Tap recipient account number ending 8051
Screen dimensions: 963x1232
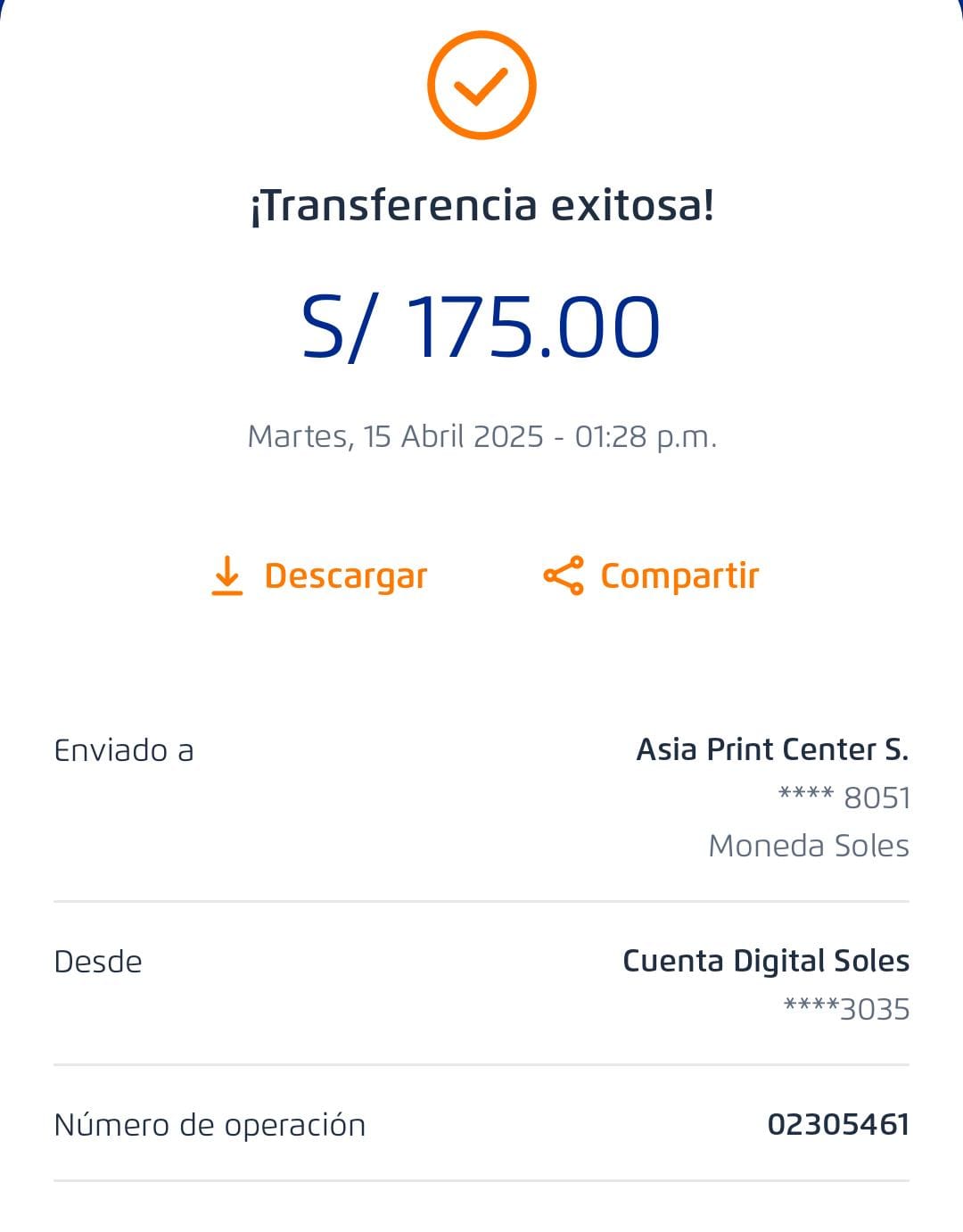(844, 798)
